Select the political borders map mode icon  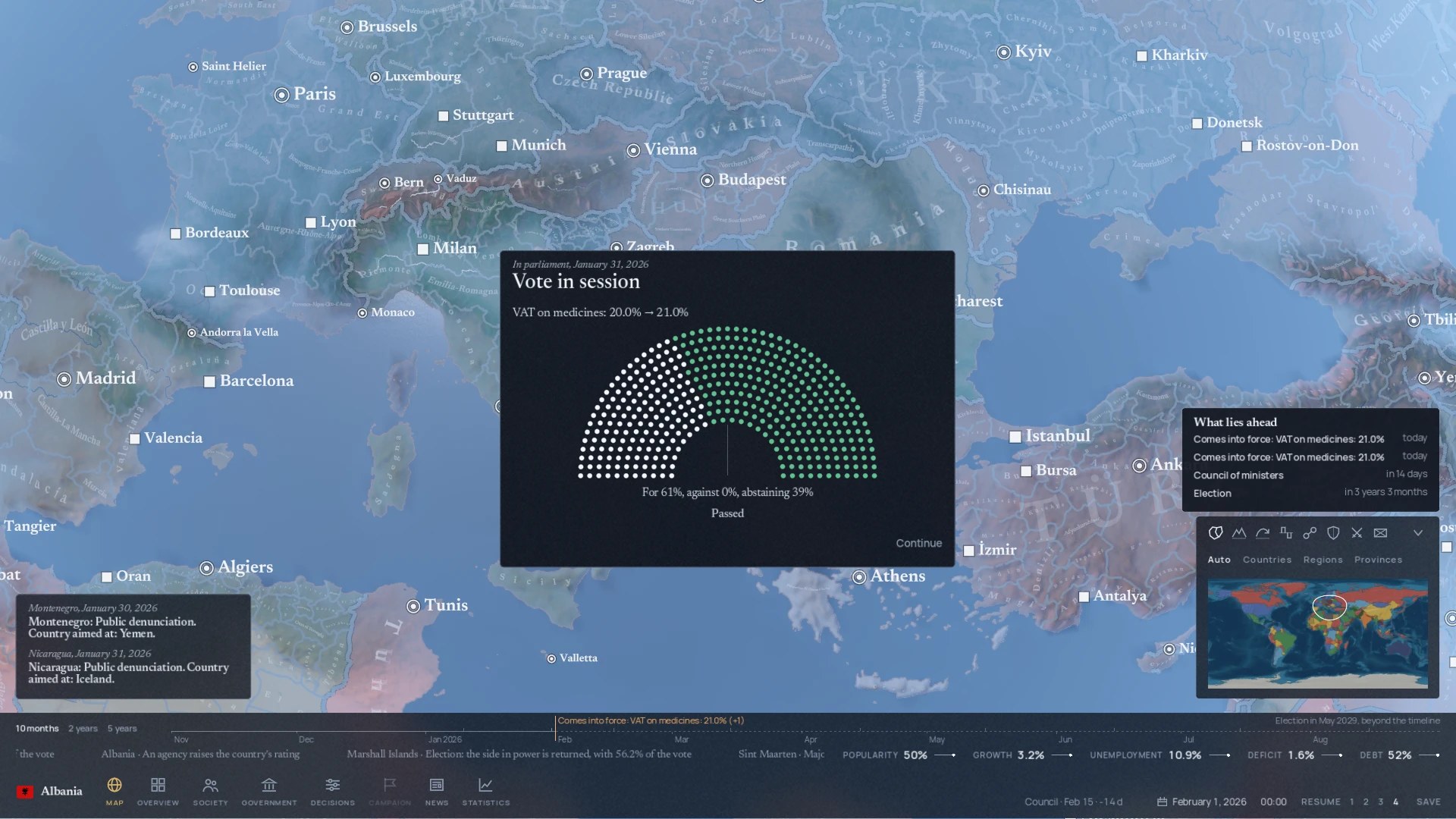pos(1216,533)
